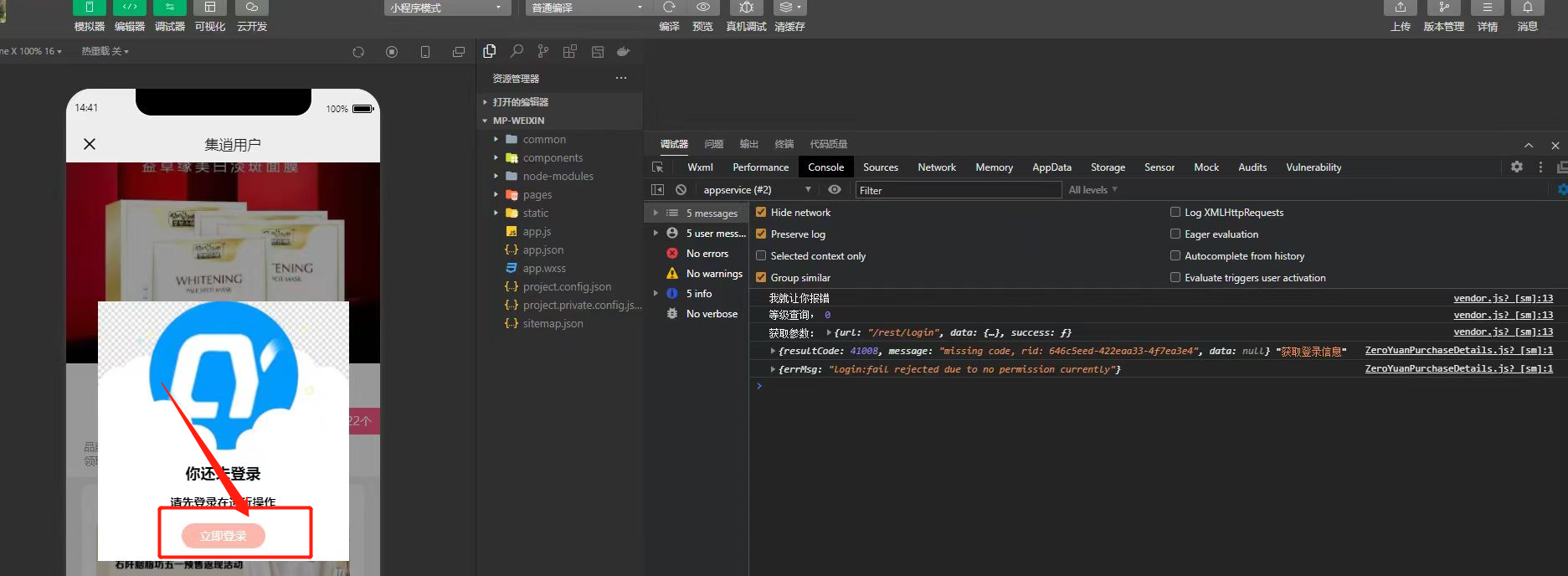
Task: Uncheck Hide network checkbox
Action: click(761, 213)
